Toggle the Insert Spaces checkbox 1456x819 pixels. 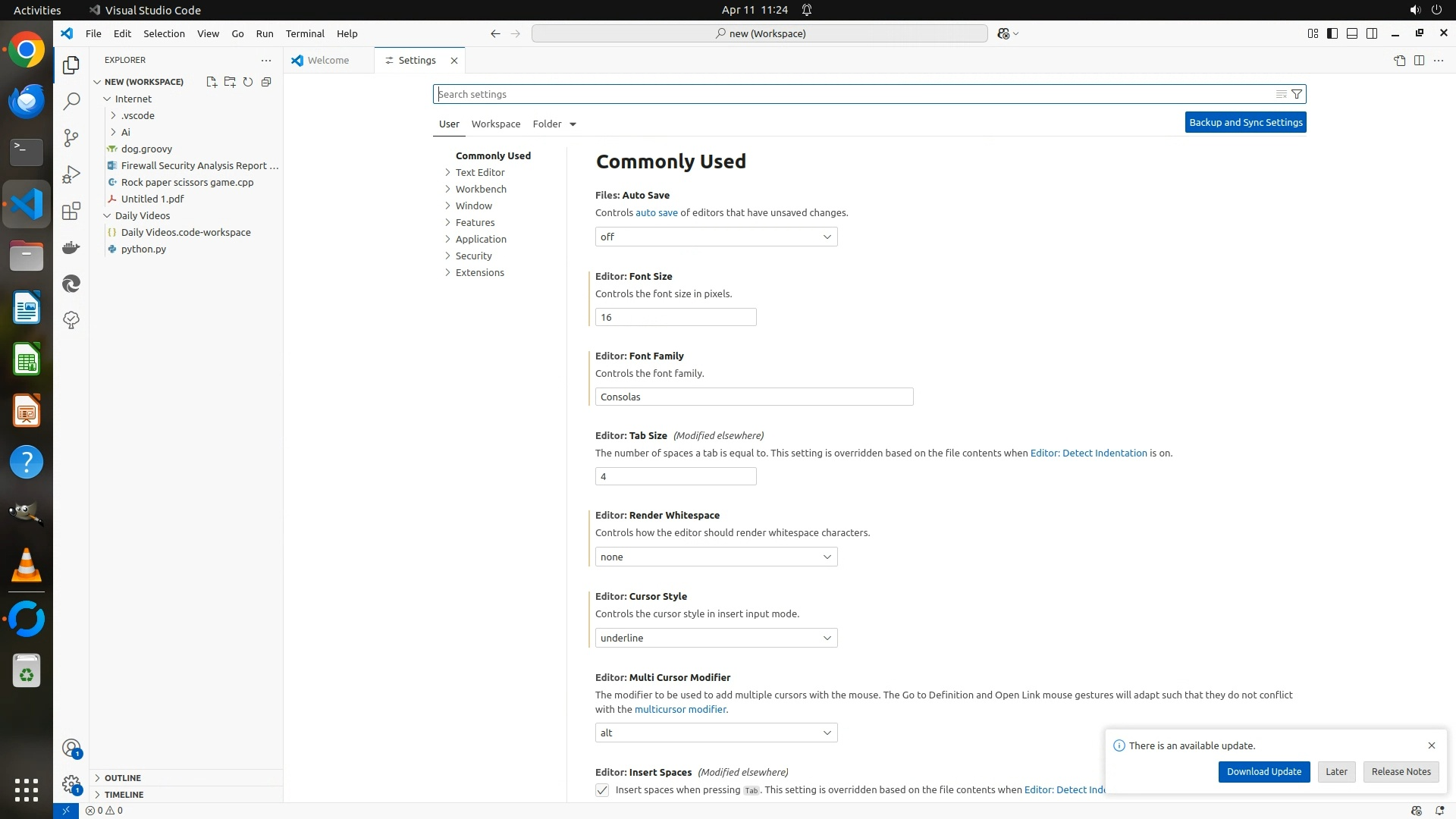pyautogui.click(x=602, y=790)
